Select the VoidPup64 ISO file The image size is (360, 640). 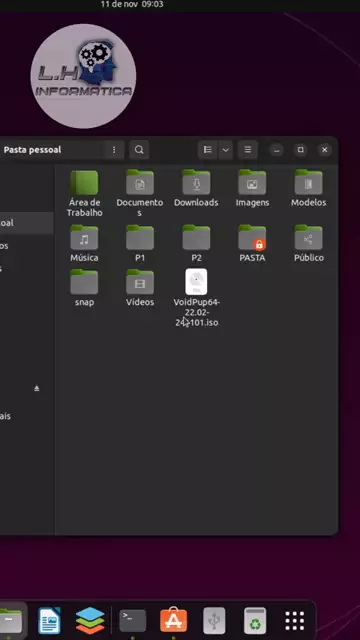point(196,298)
